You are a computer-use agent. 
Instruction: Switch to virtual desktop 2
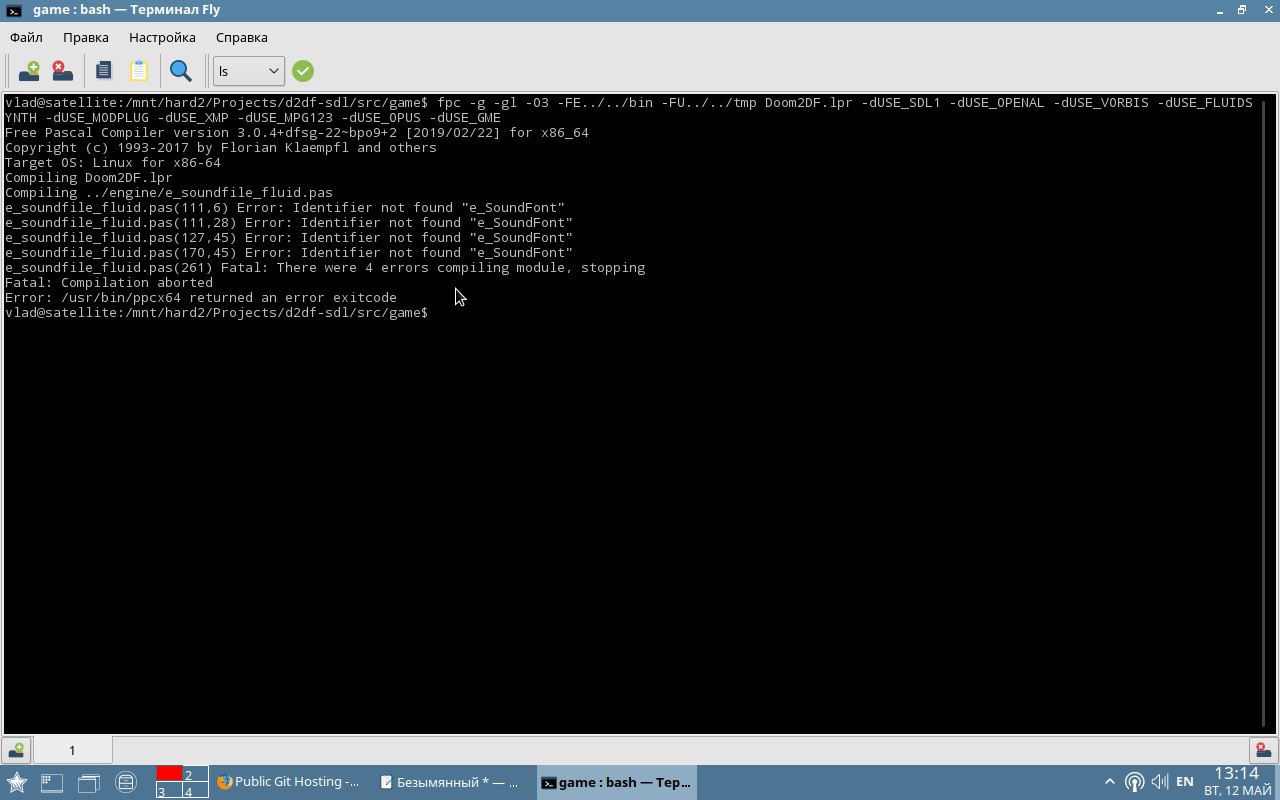[x=195, y=774]
